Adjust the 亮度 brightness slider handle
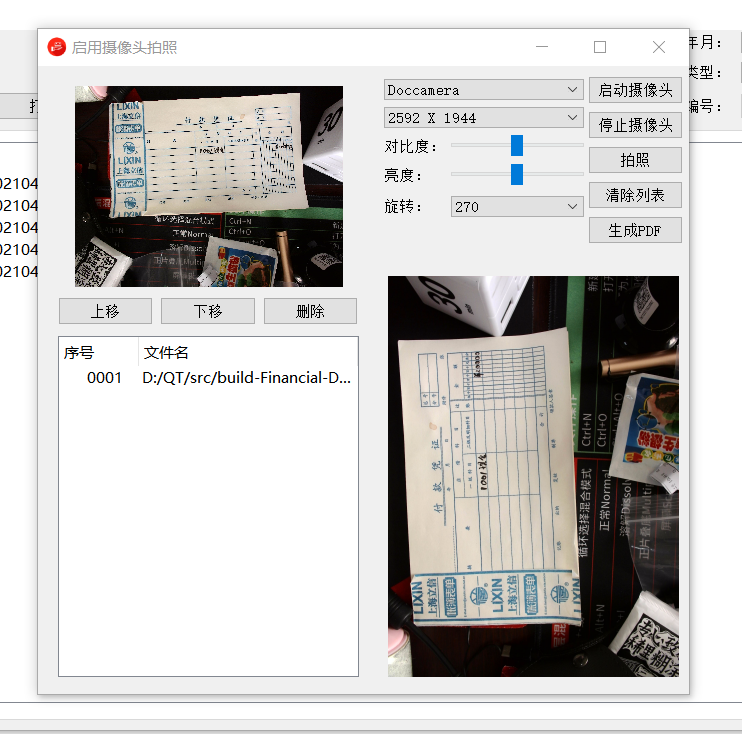This screenshot has height=734, width=742. point(517,175)
